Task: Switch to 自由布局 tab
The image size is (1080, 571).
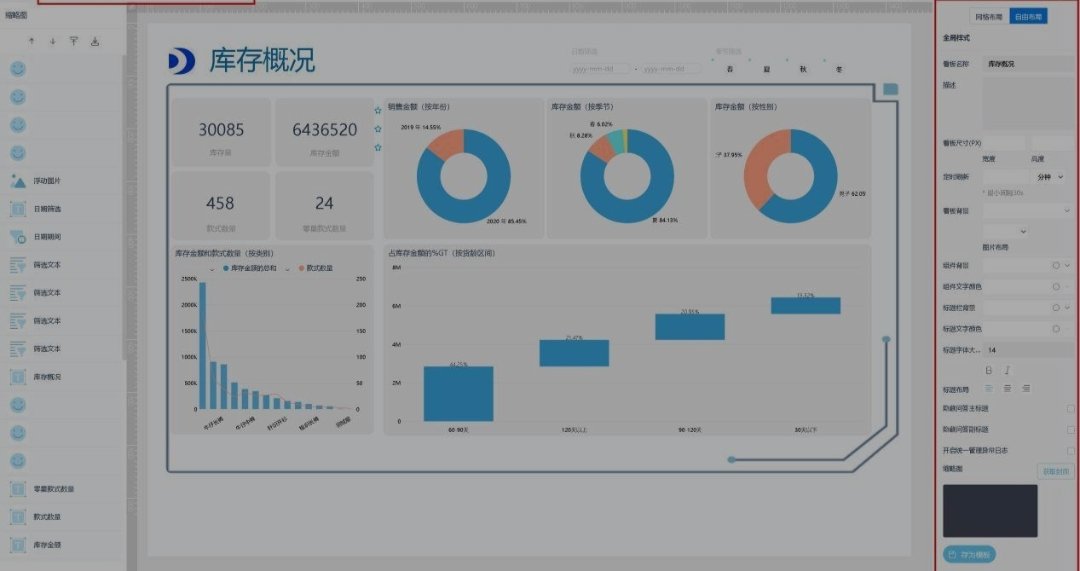Action: pyautogui.click(x=1028, y=17)
